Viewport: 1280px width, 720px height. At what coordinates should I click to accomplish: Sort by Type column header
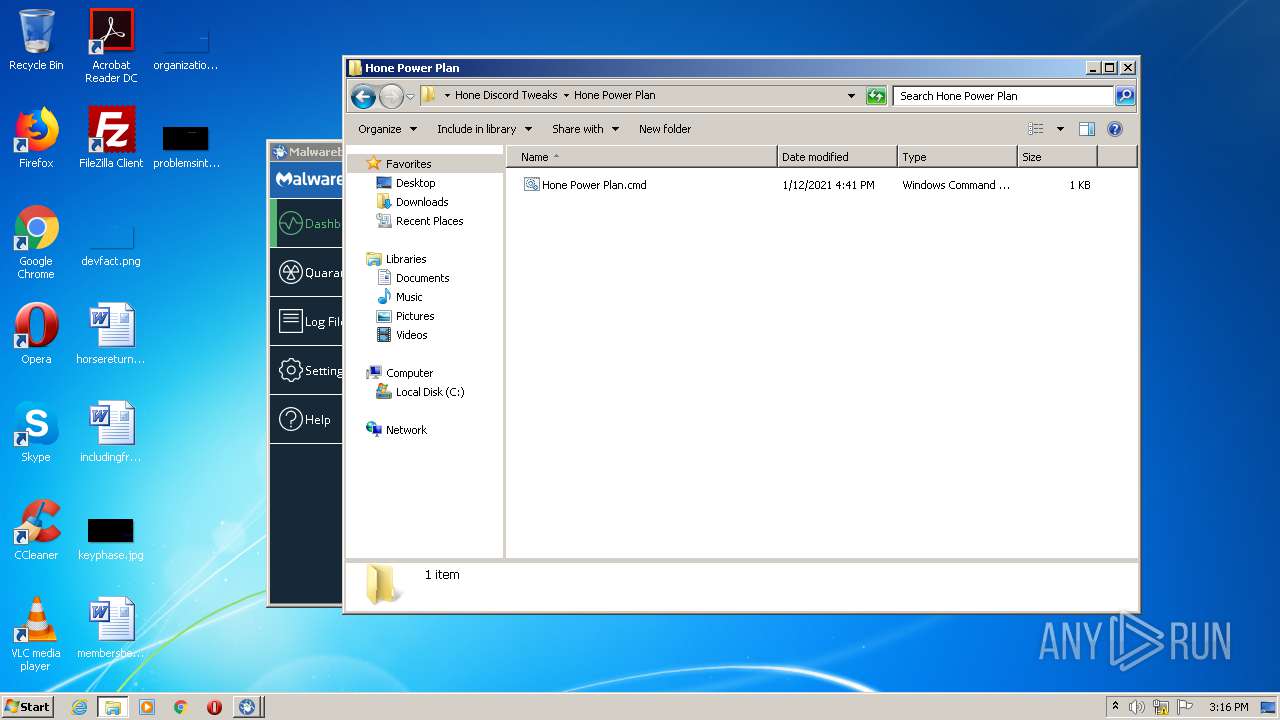click(x=956, y=157)
